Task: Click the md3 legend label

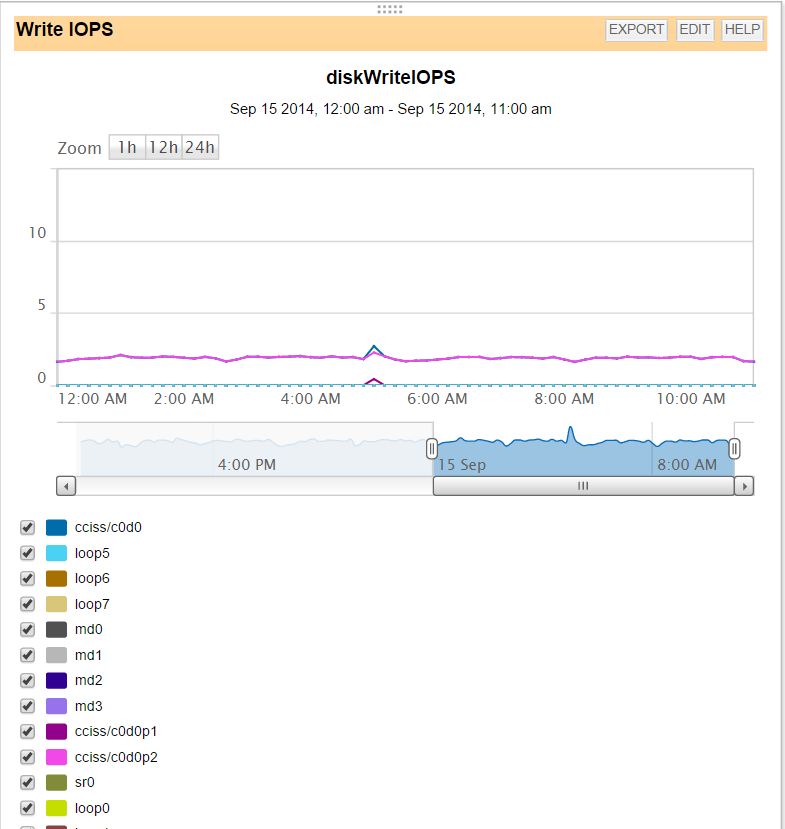Action: 89,706
